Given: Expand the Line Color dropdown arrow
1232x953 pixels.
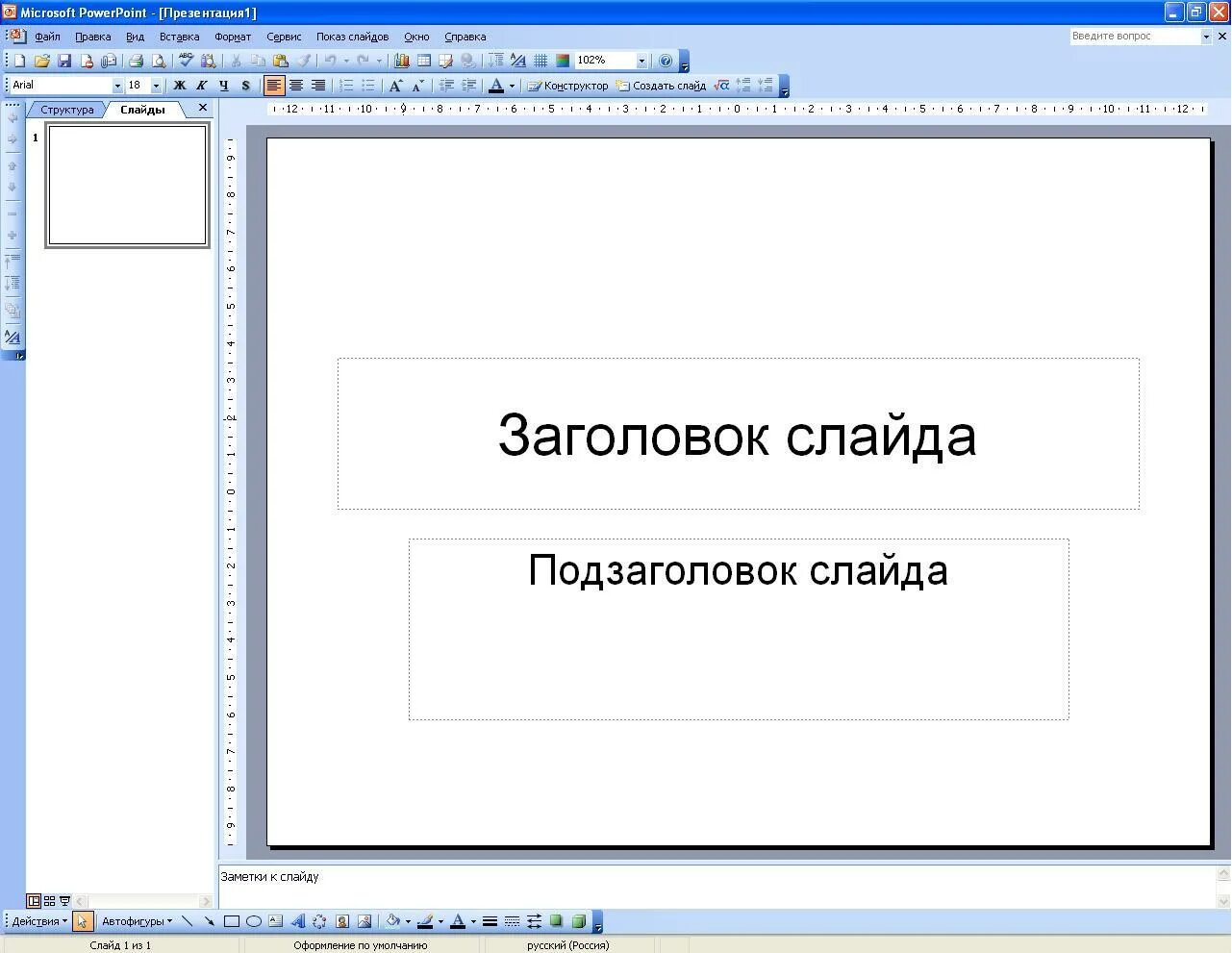Looking at the screenshot, I should click(440, 921).
